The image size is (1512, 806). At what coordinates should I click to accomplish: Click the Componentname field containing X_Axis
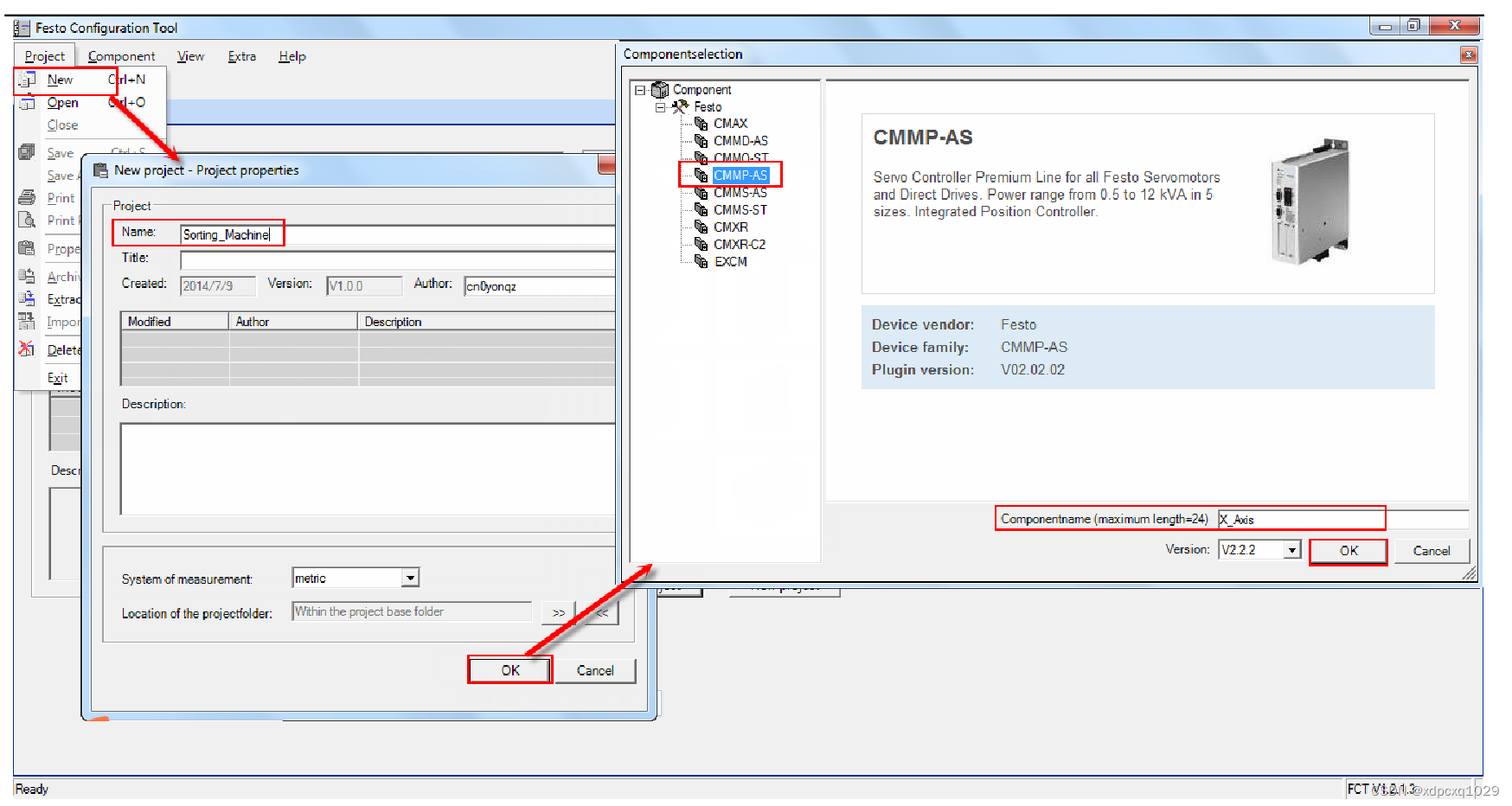(x=1302, y=519)
